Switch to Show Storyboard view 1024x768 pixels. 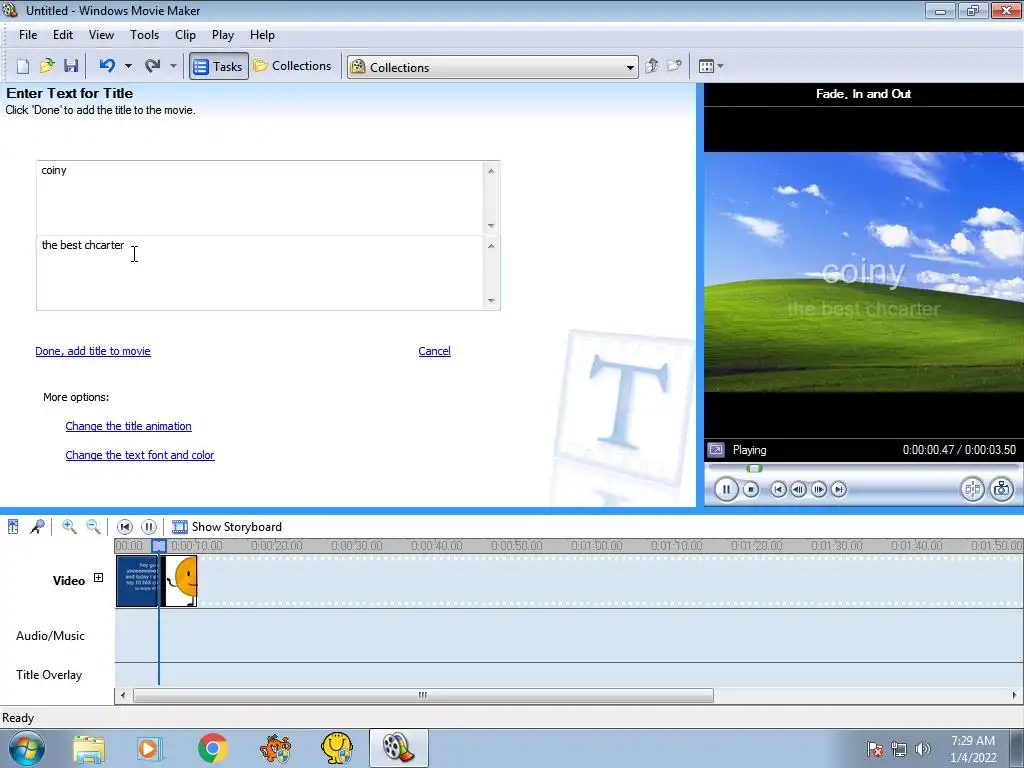tap(227, 526)
